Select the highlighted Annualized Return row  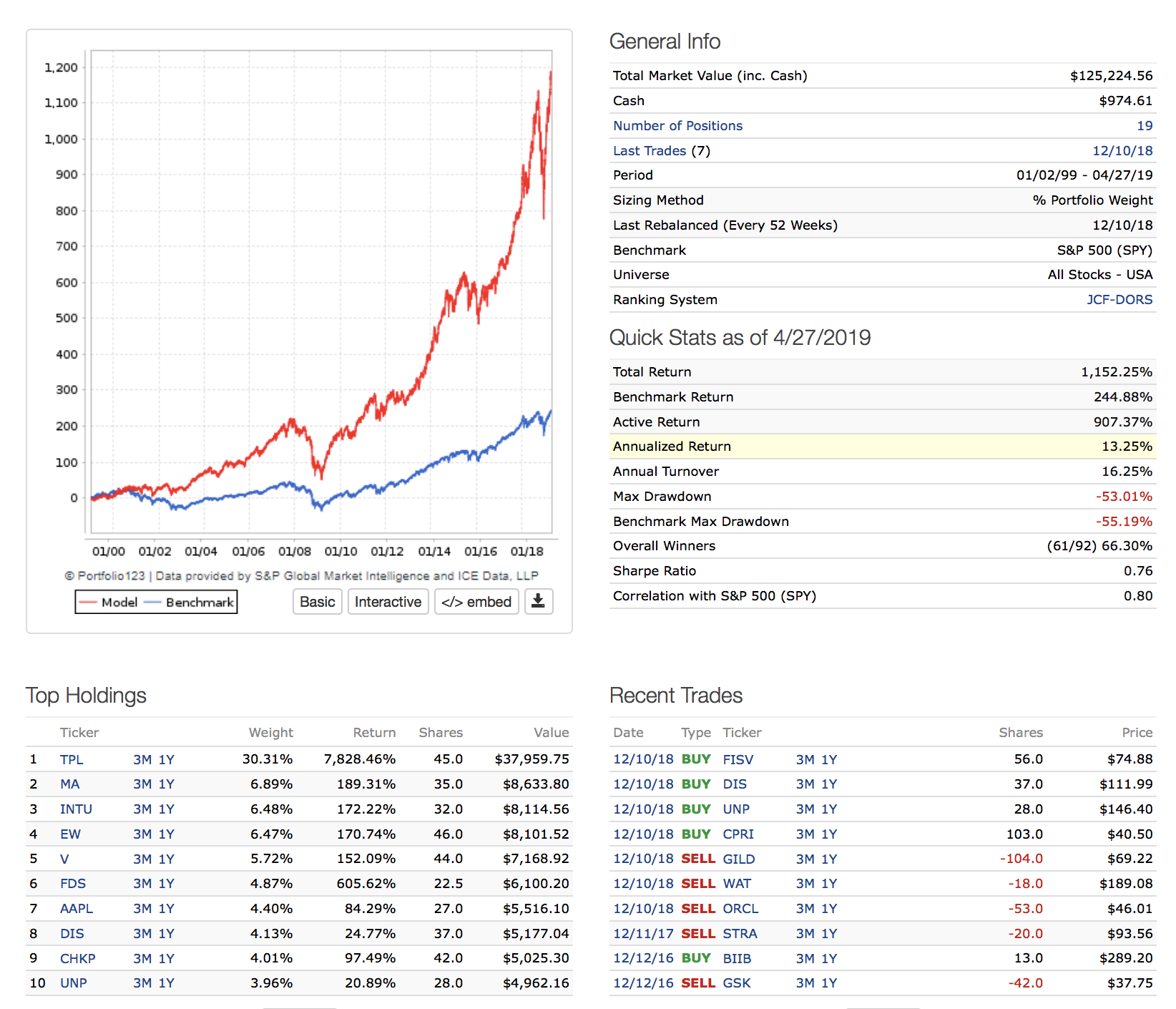[882, 447]
